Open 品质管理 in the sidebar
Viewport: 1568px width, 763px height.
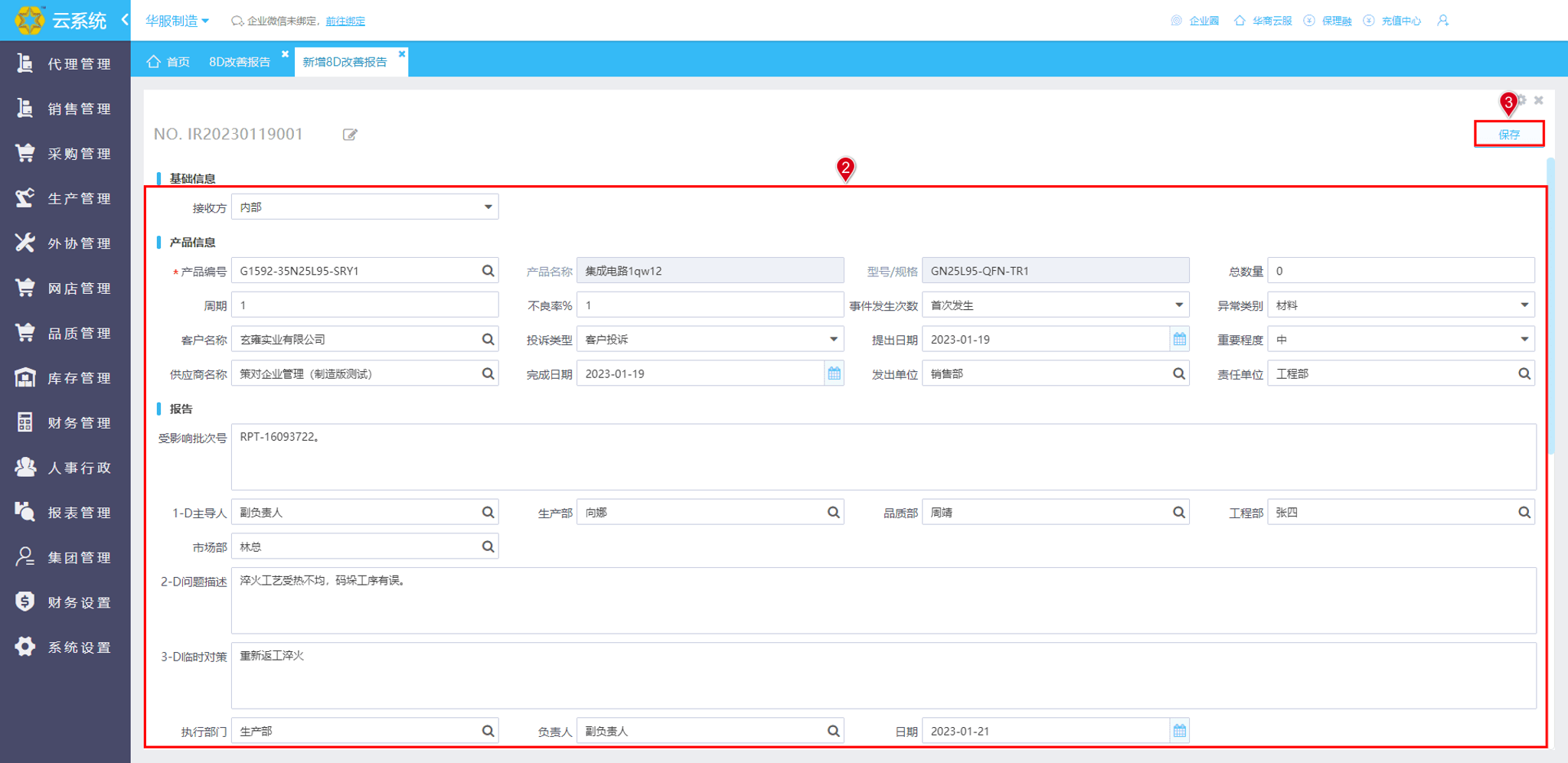point(65,333)
